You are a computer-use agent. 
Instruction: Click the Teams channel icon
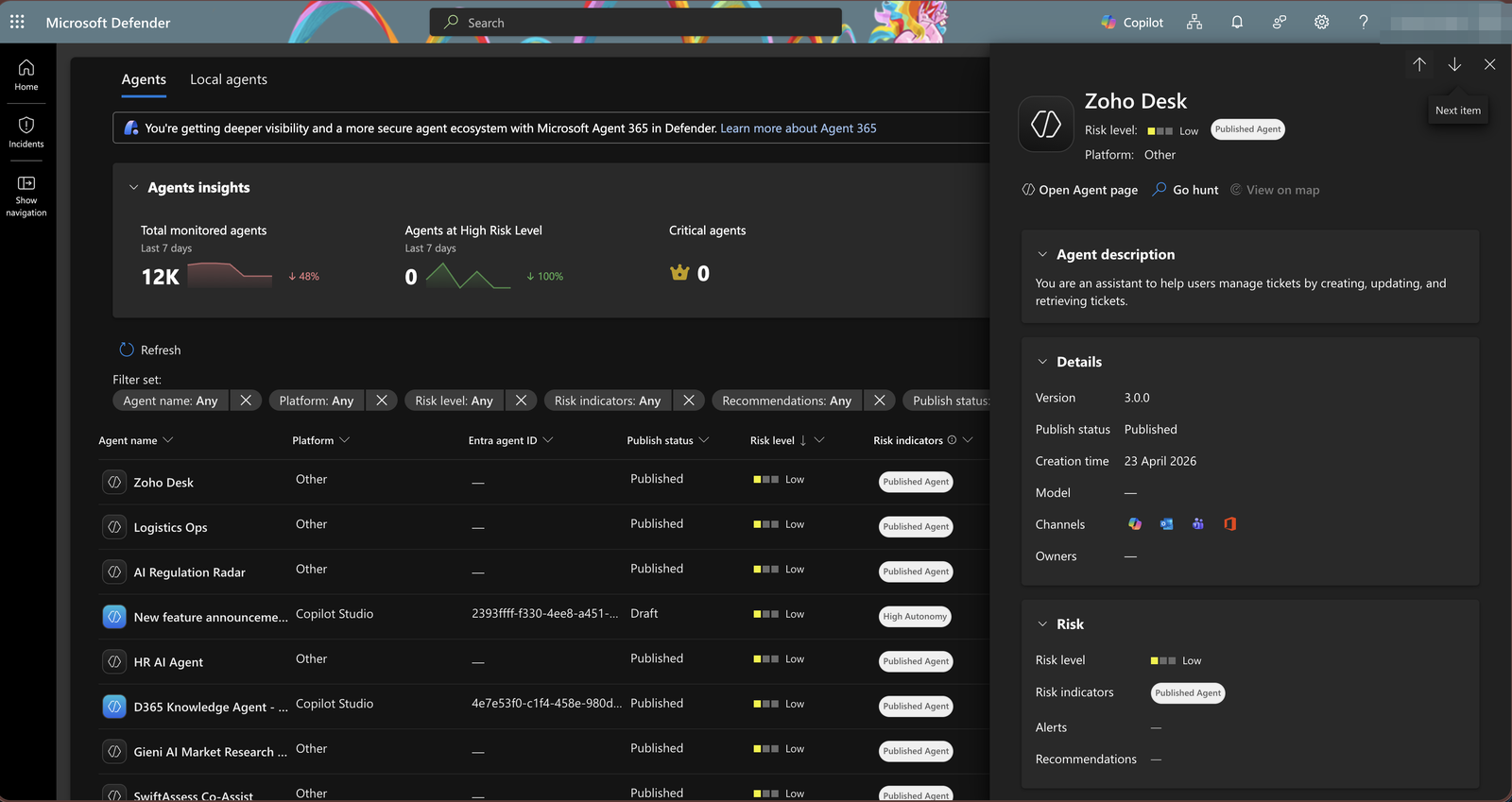(1198, 524)
